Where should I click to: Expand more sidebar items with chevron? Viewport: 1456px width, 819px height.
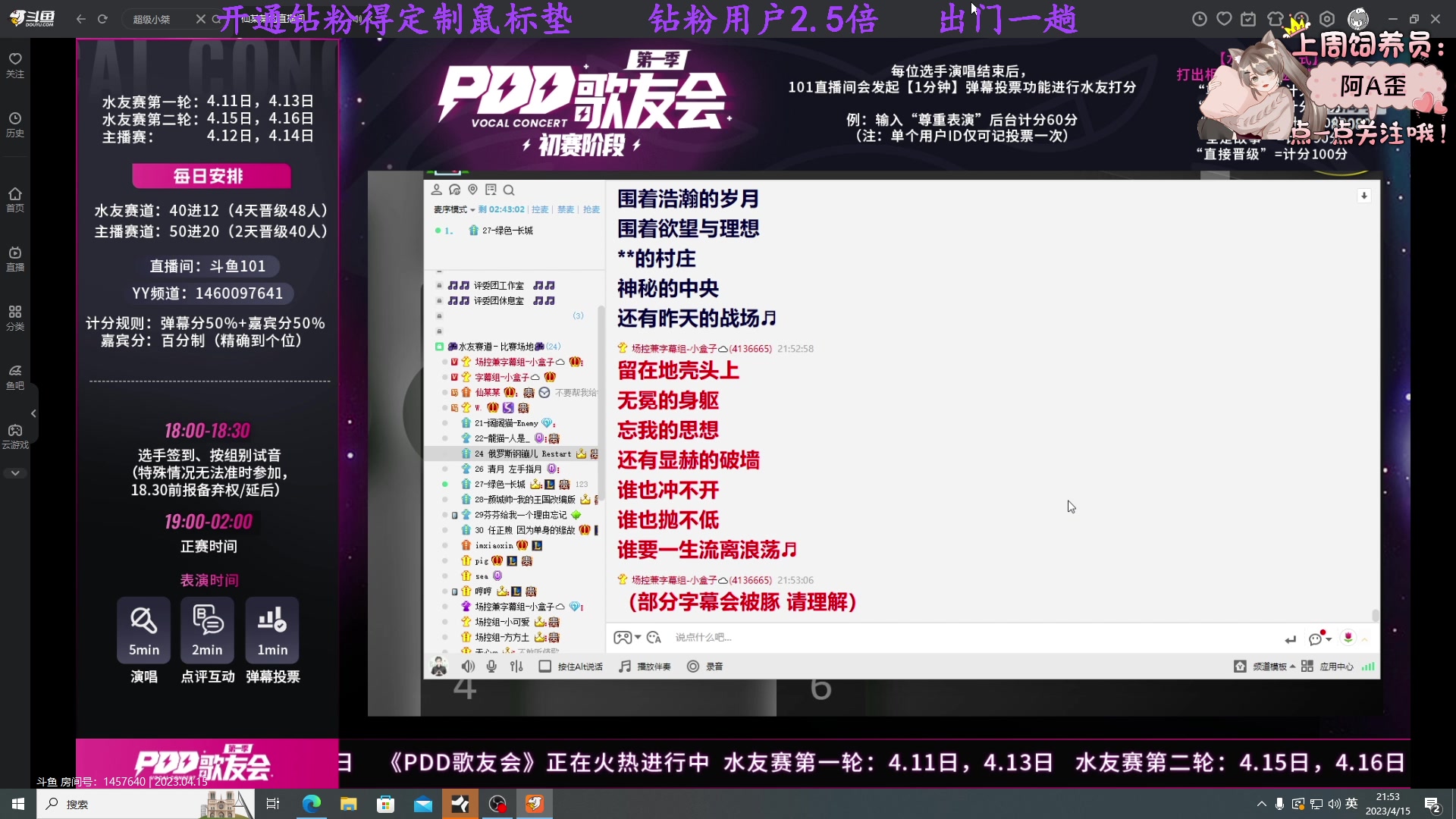click(15, 473)
